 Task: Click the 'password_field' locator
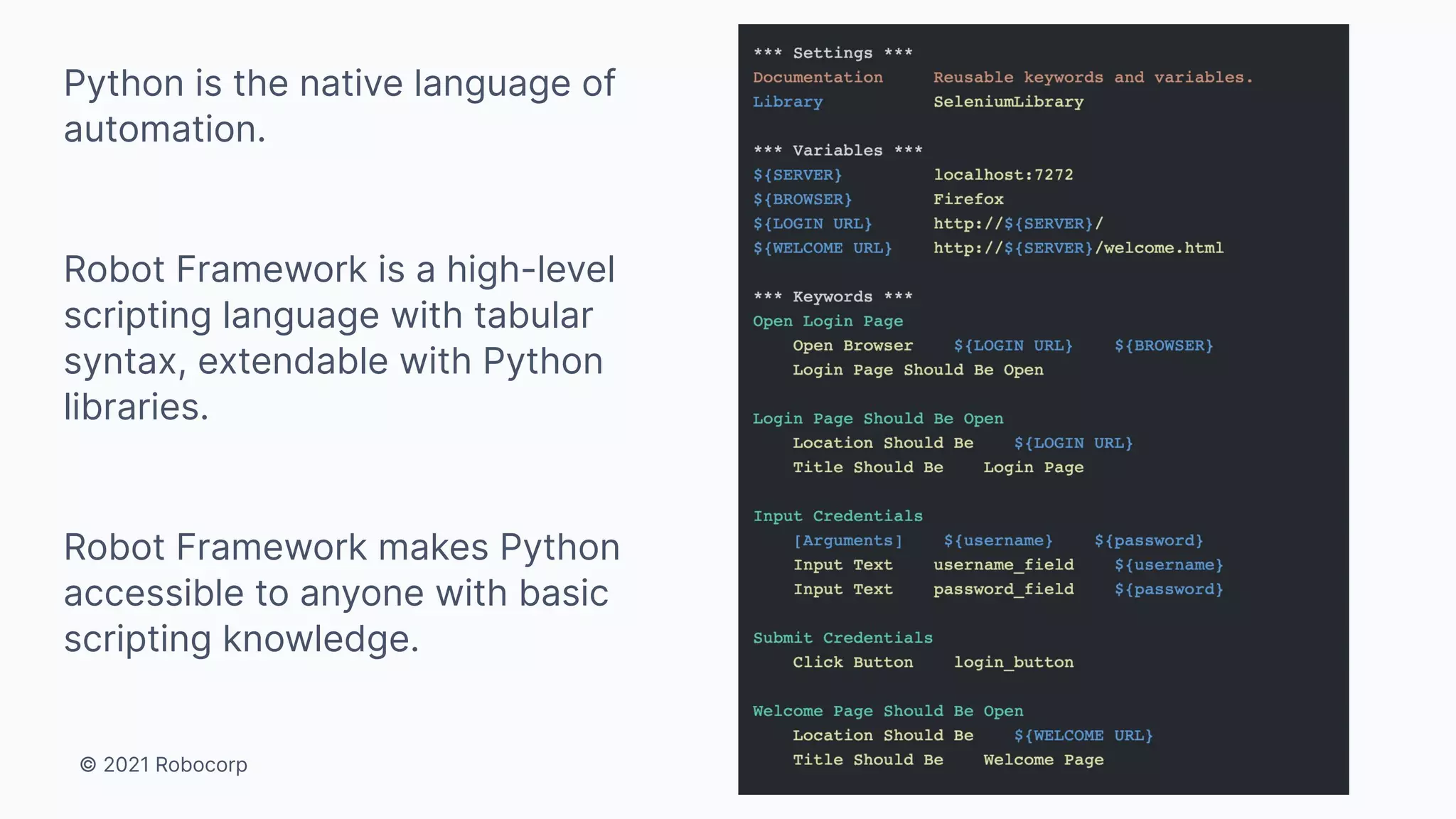click(1003, 589)
